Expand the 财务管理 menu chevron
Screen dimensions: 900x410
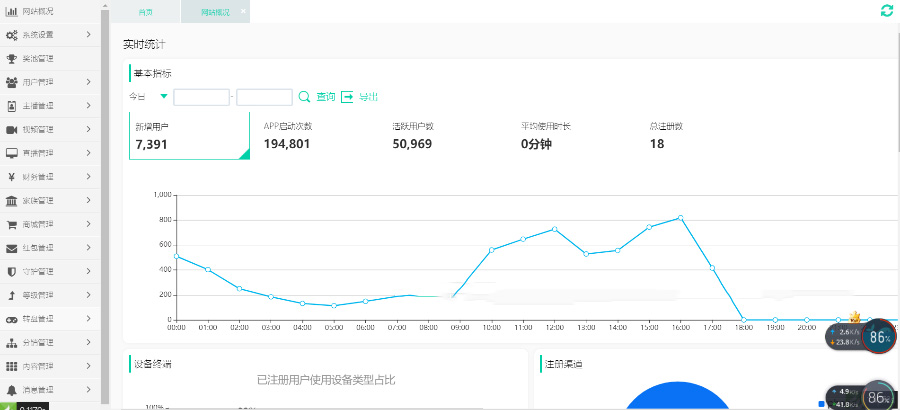click(x=89, y=177)
